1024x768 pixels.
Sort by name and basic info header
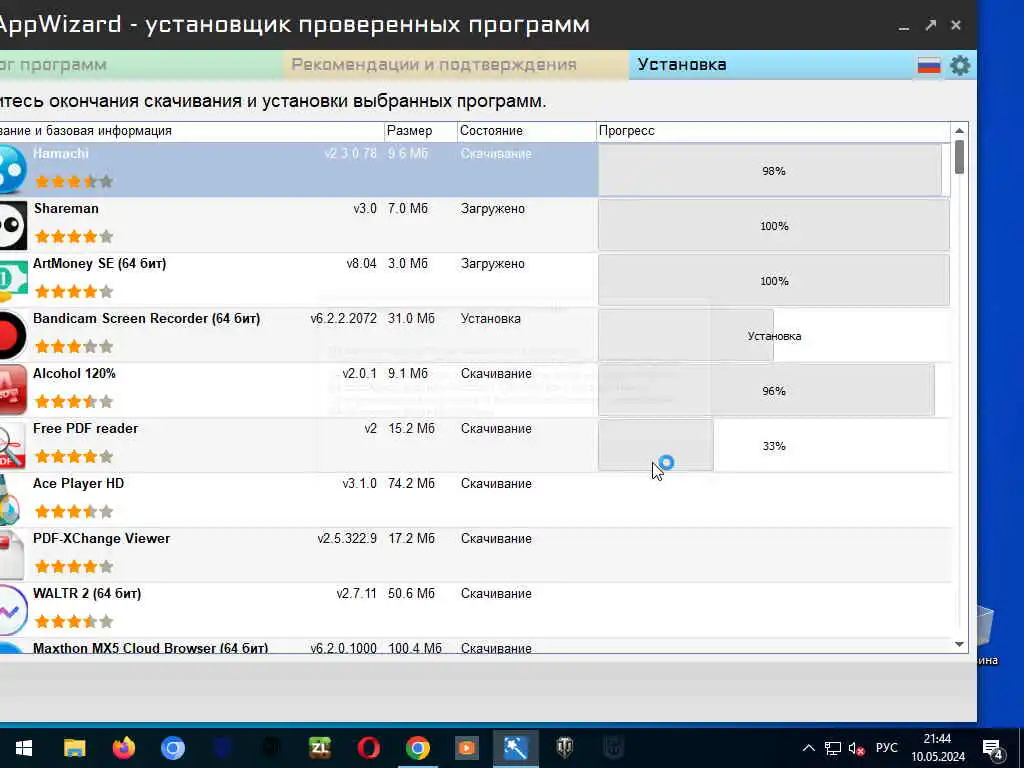(192, 131)
